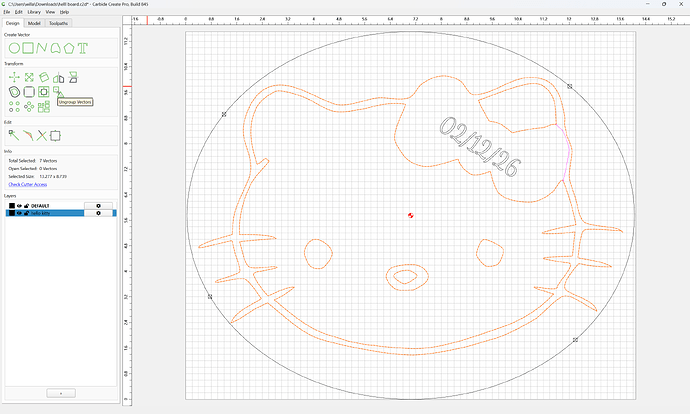Open the DEFAULT layer color swatch

(x=12, y=206)
